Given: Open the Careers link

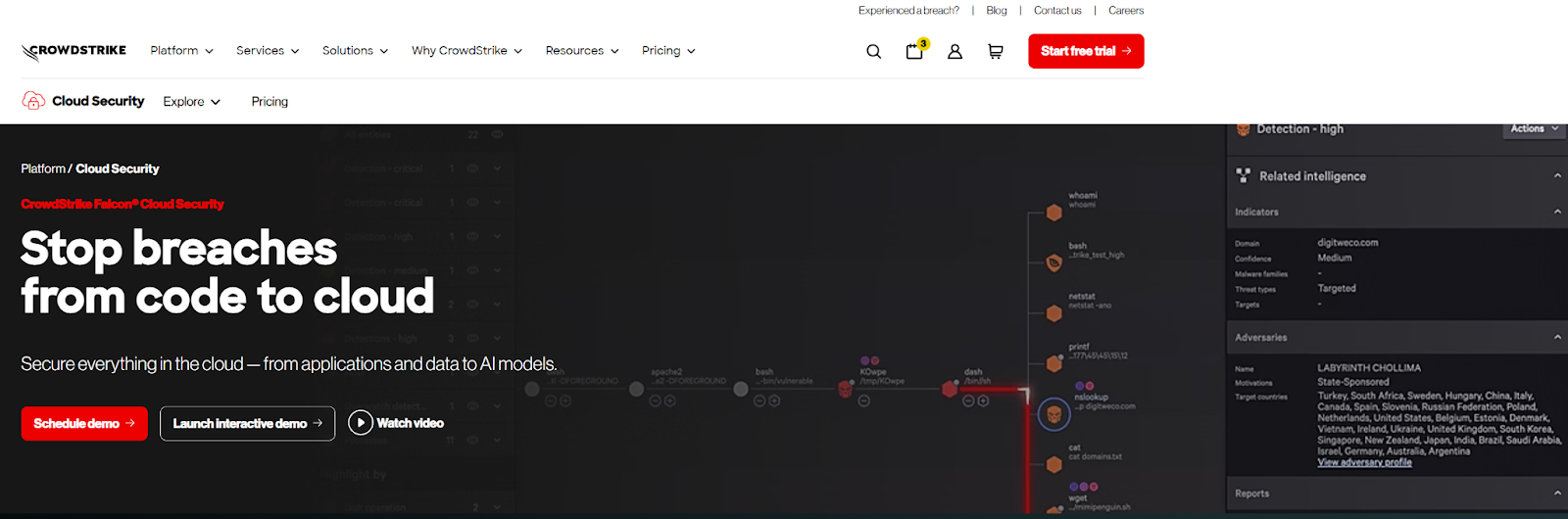Looking at the screenshot, I should click(x=1126, y=11).
